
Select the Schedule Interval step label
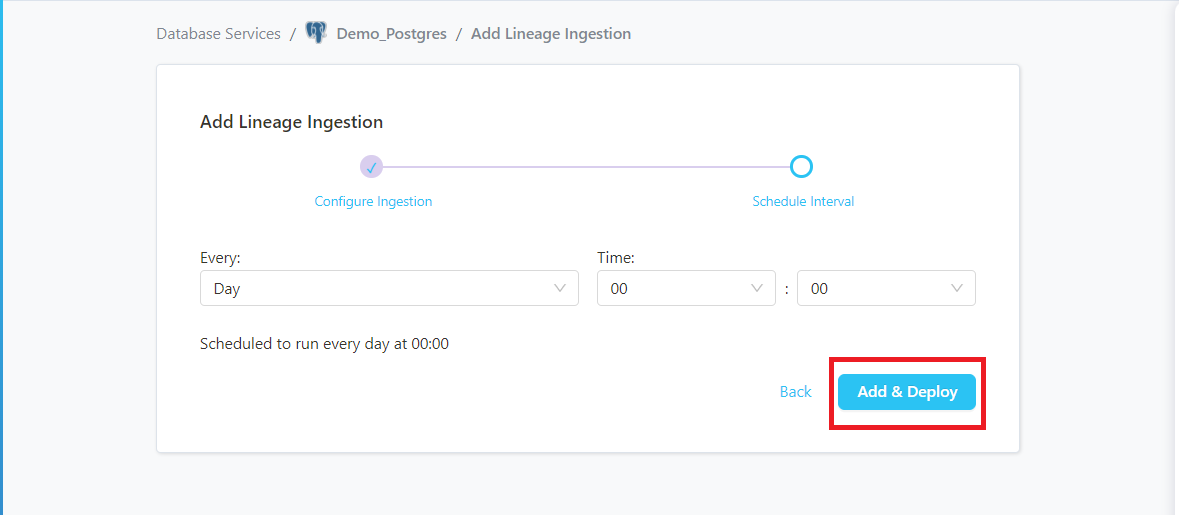[803, 201]
